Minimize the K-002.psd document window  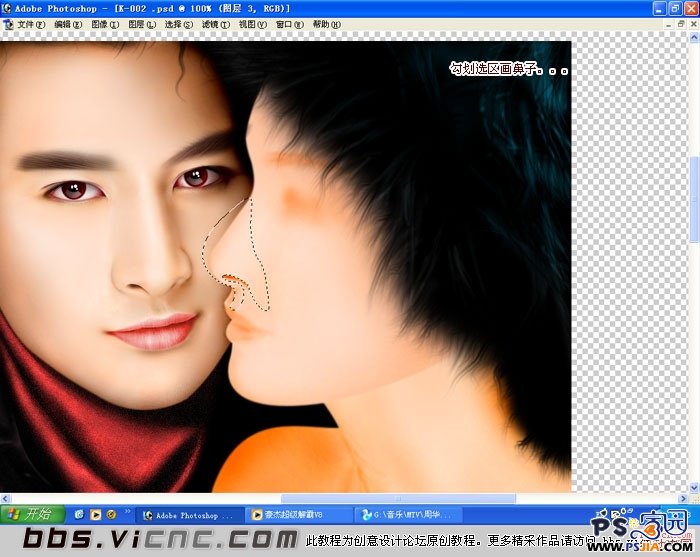pyautogui.click(x=668, y=25)
